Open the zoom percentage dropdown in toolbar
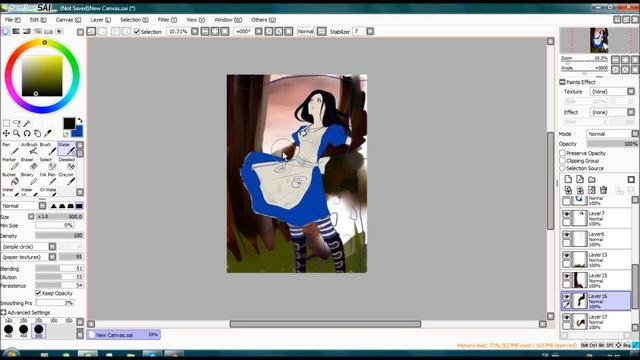Viewport: 640px width, 360px height. 195,31
